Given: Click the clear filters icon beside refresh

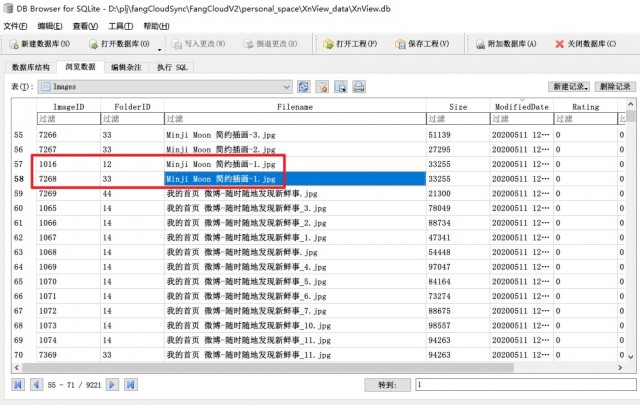Looking at the screenshot, I should click(322, 87).
